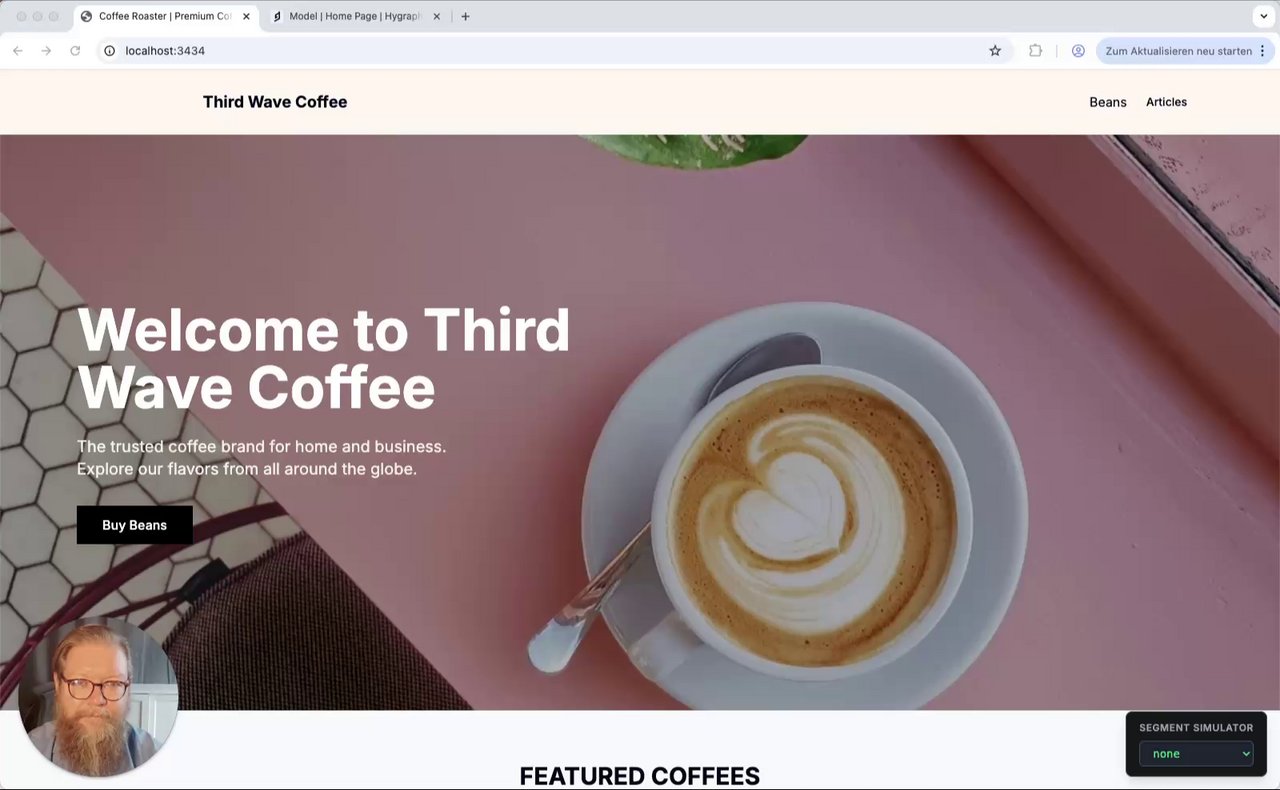Reload the page with the refresh icon
Viewport: 1280px width, 790px height.
(75, 51)
